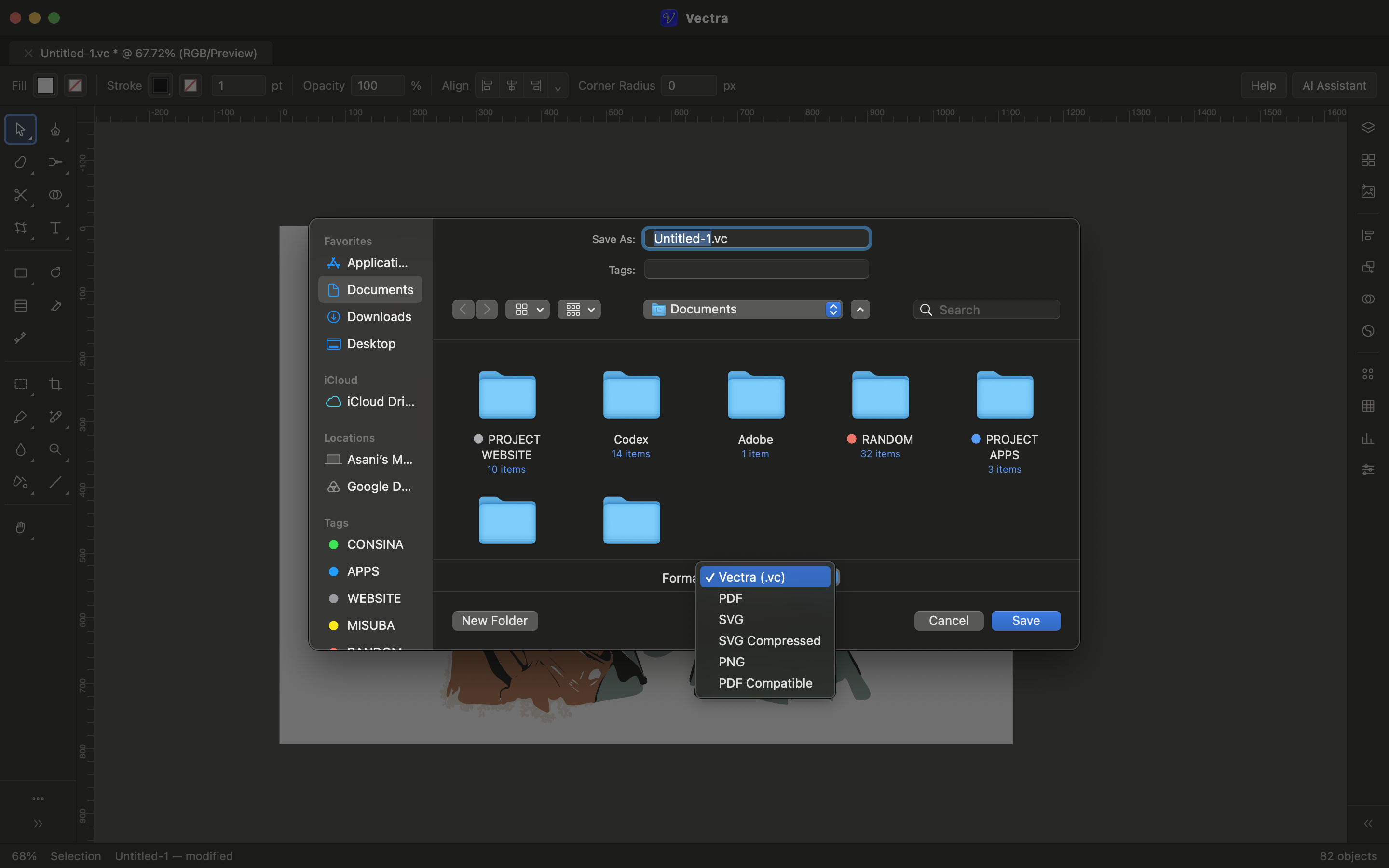Choose PDF format option
Screen dimensions: 1389x868
point(765,598)
